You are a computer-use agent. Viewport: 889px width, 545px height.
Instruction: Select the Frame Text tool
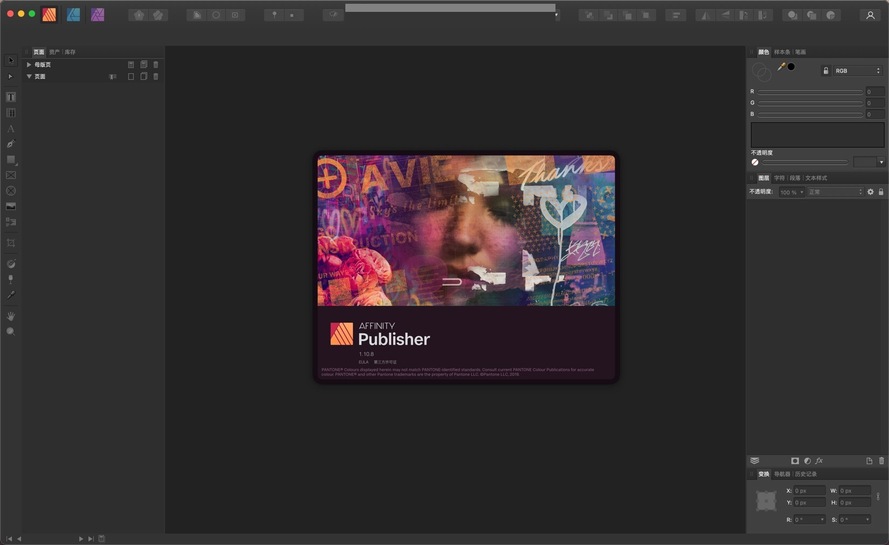(x=11, y=97)
